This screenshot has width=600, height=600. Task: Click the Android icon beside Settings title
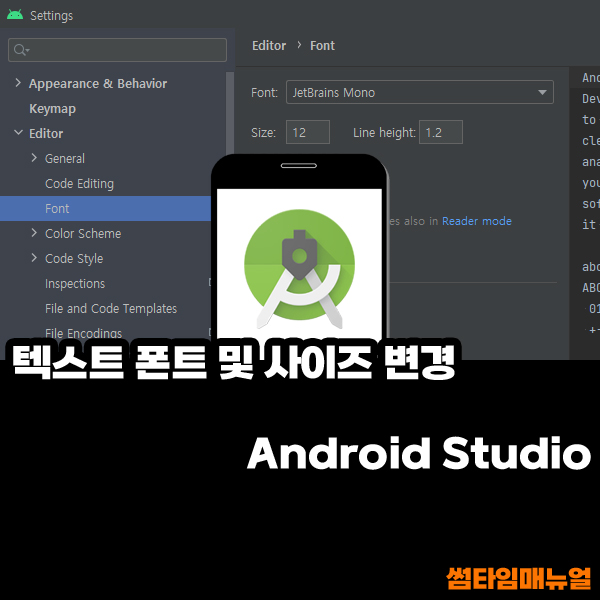[15, 15]
